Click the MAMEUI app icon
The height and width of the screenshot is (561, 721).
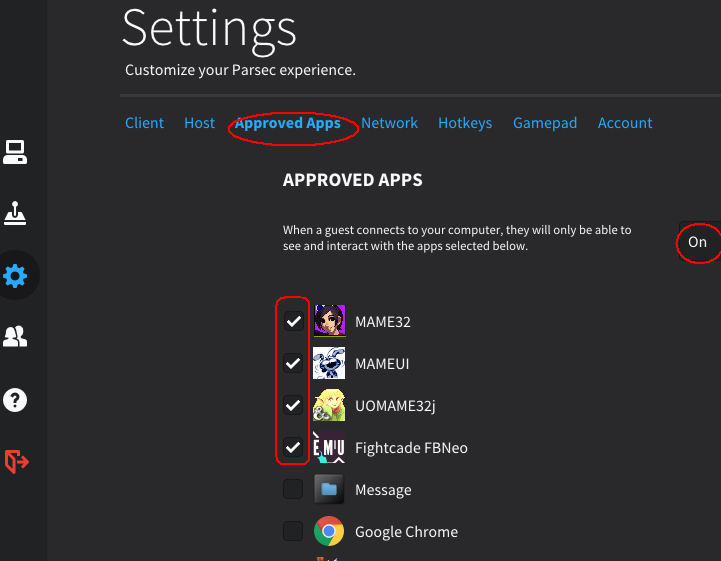coord(329,363)
